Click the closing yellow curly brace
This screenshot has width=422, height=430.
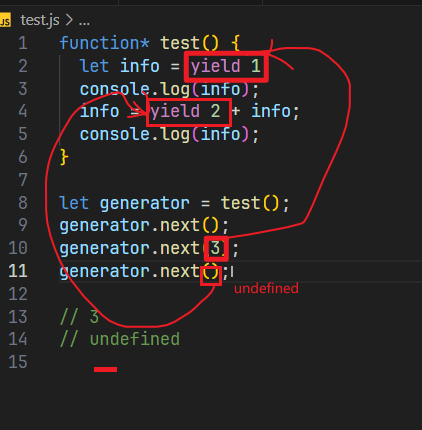(64, 157)
